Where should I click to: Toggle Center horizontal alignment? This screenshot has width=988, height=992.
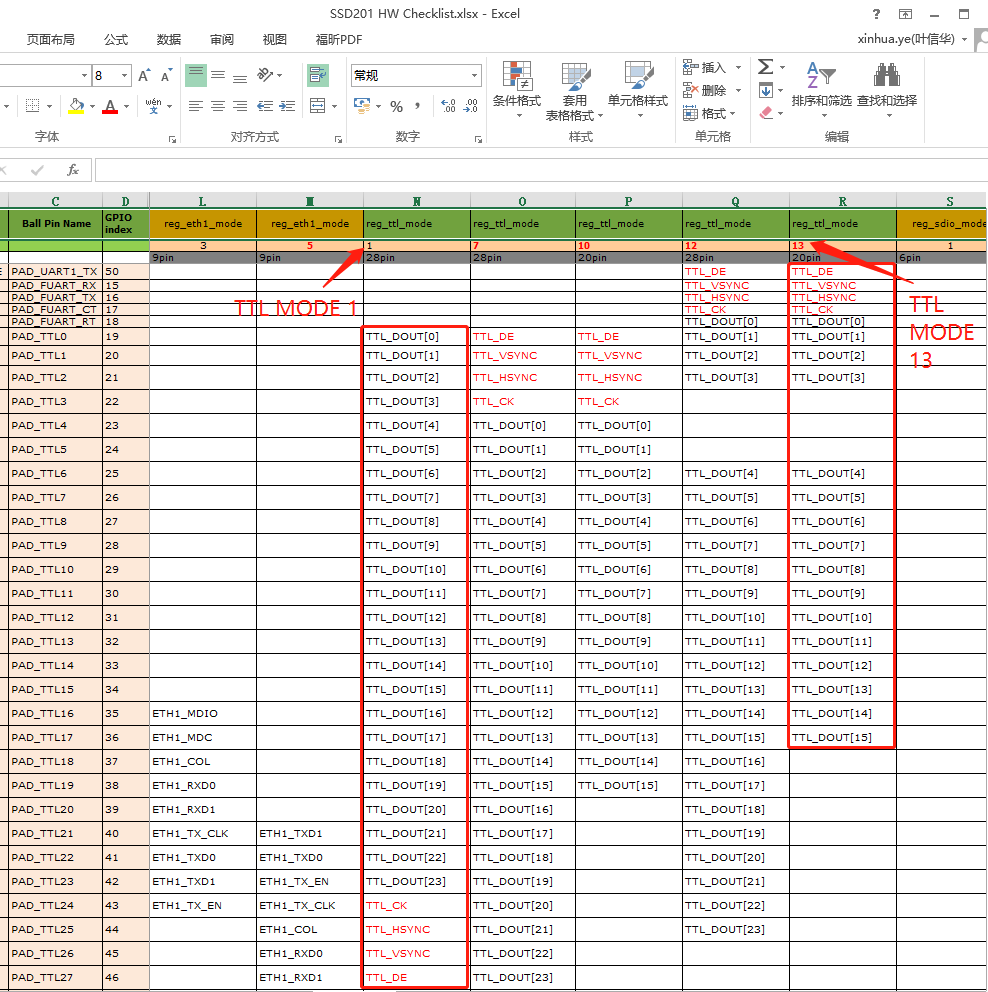tap(218, 106)
